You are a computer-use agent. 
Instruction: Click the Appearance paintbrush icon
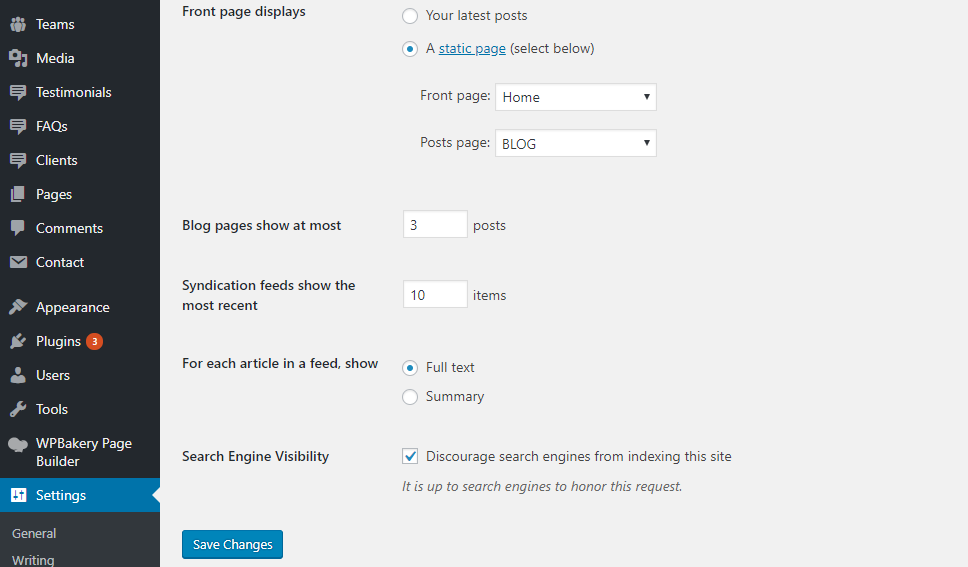coord(18,307)
